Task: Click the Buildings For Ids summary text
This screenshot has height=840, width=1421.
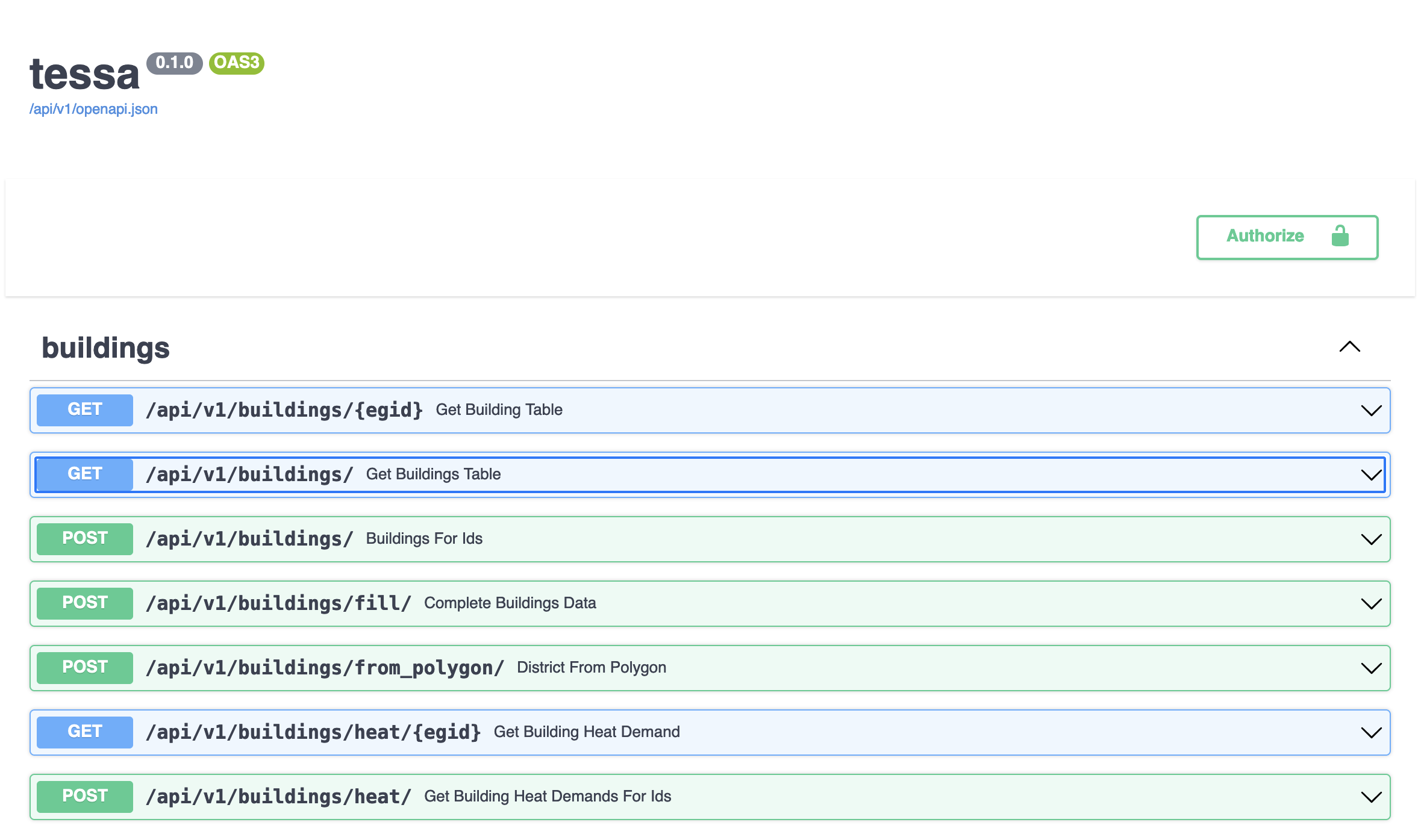Action: pos(424,539)
